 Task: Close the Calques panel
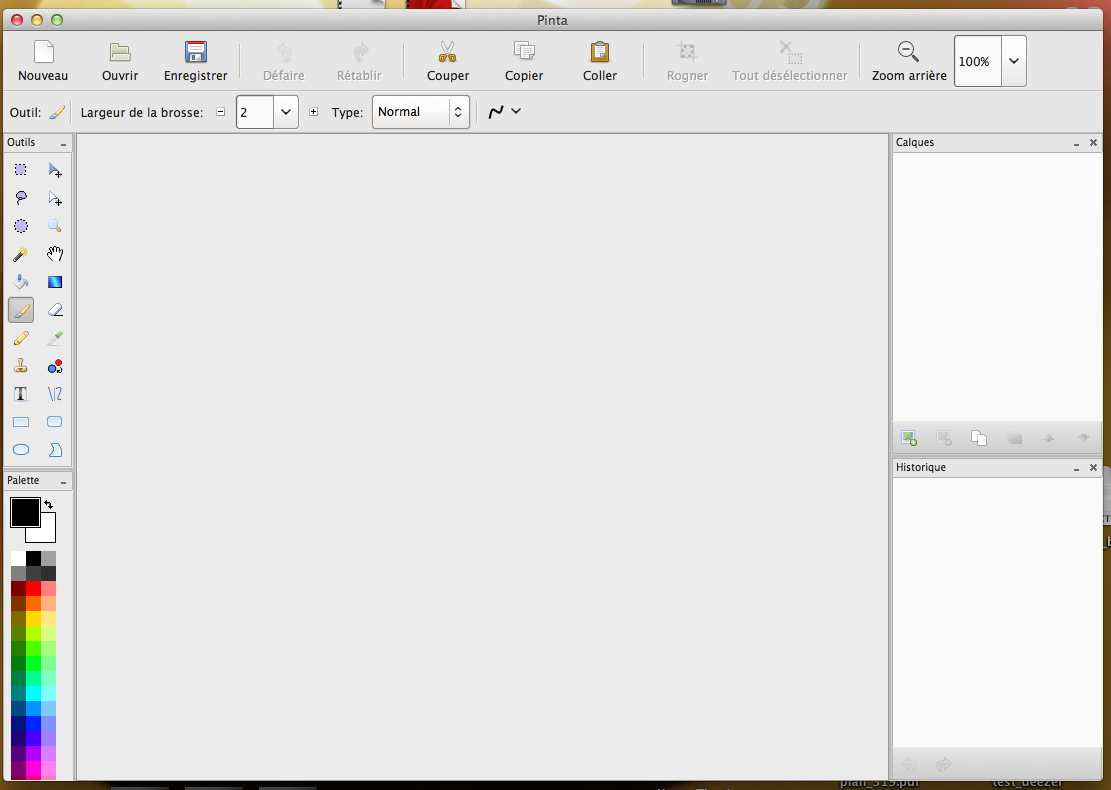click(1093, 142)
